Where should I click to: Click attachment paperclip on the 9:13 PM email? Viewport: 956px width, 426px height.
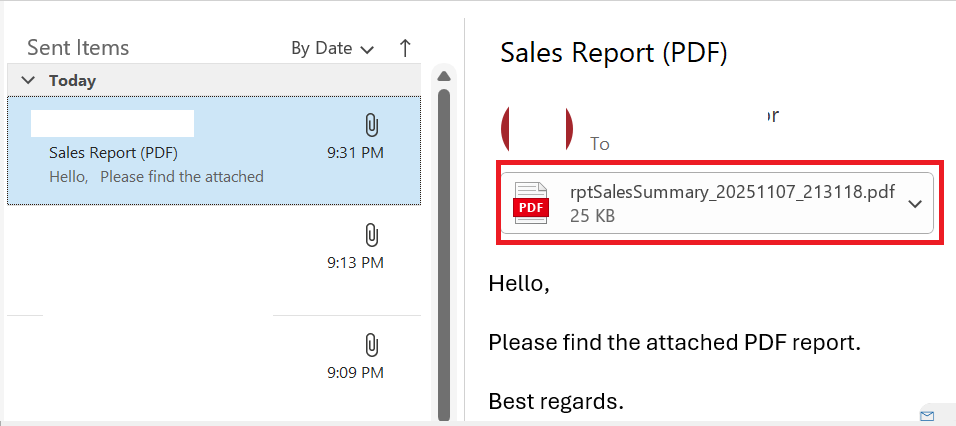371,235
